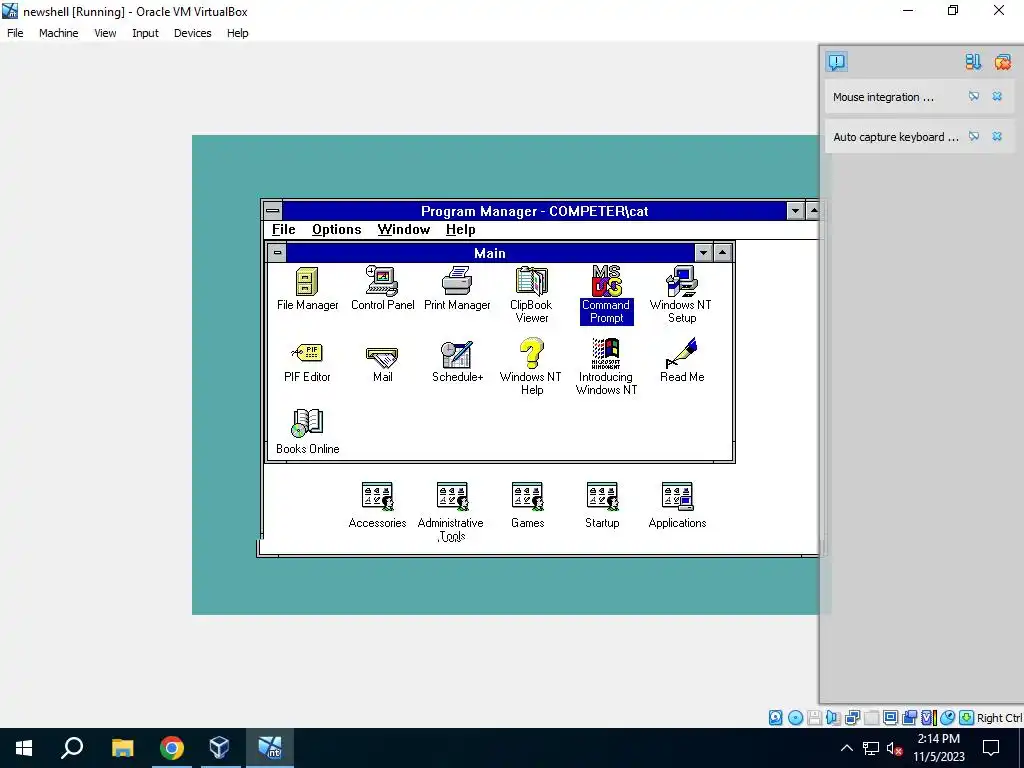Open File Explorer from taskbar
The width and height of the screenshot is (1024, 768).
(122, 748)
